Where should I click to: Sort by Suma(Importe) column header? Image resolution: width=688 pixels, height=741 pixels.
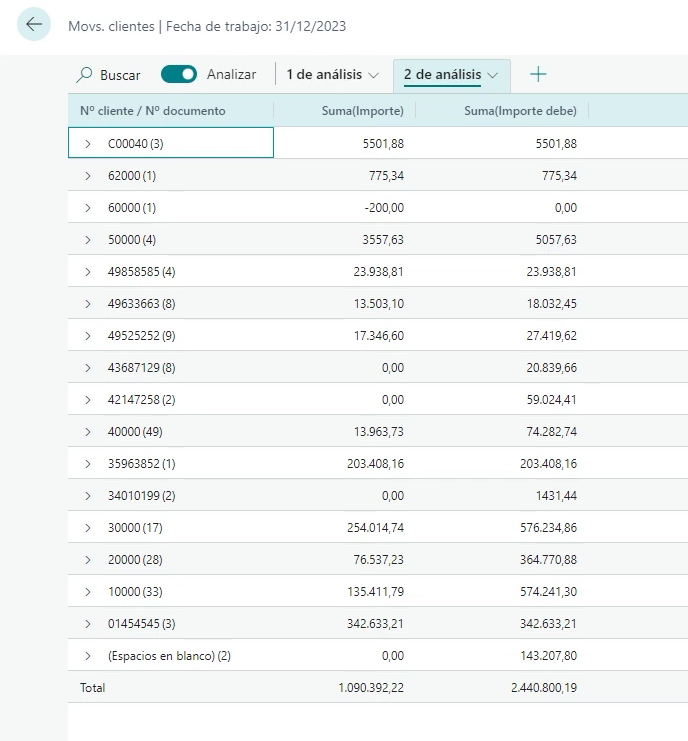(x=363, y=111)
